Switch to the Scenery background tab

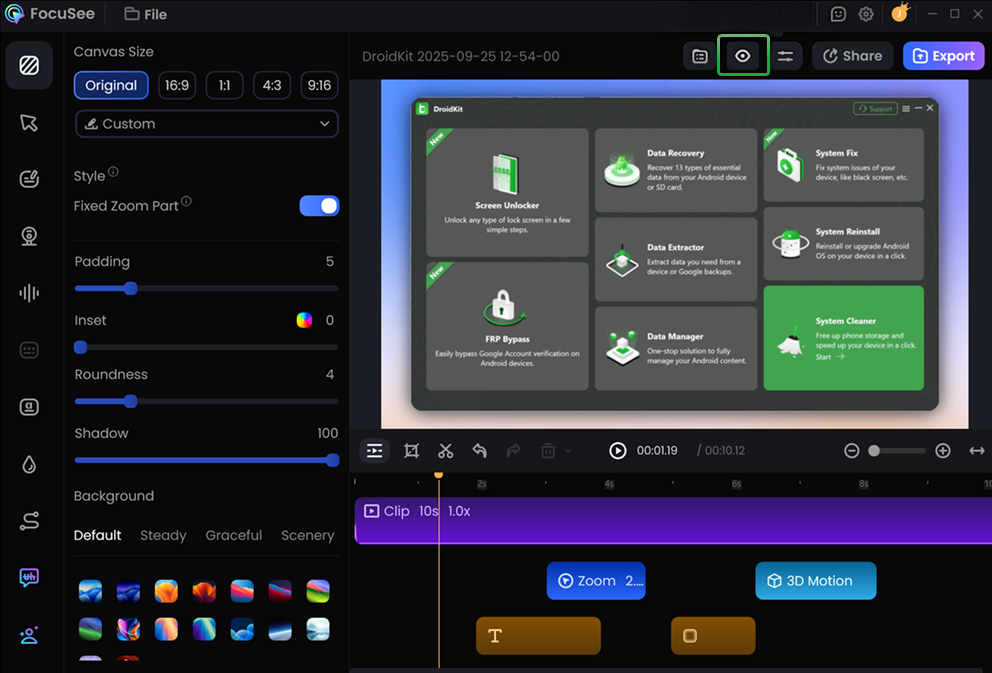tap(307, 535)
